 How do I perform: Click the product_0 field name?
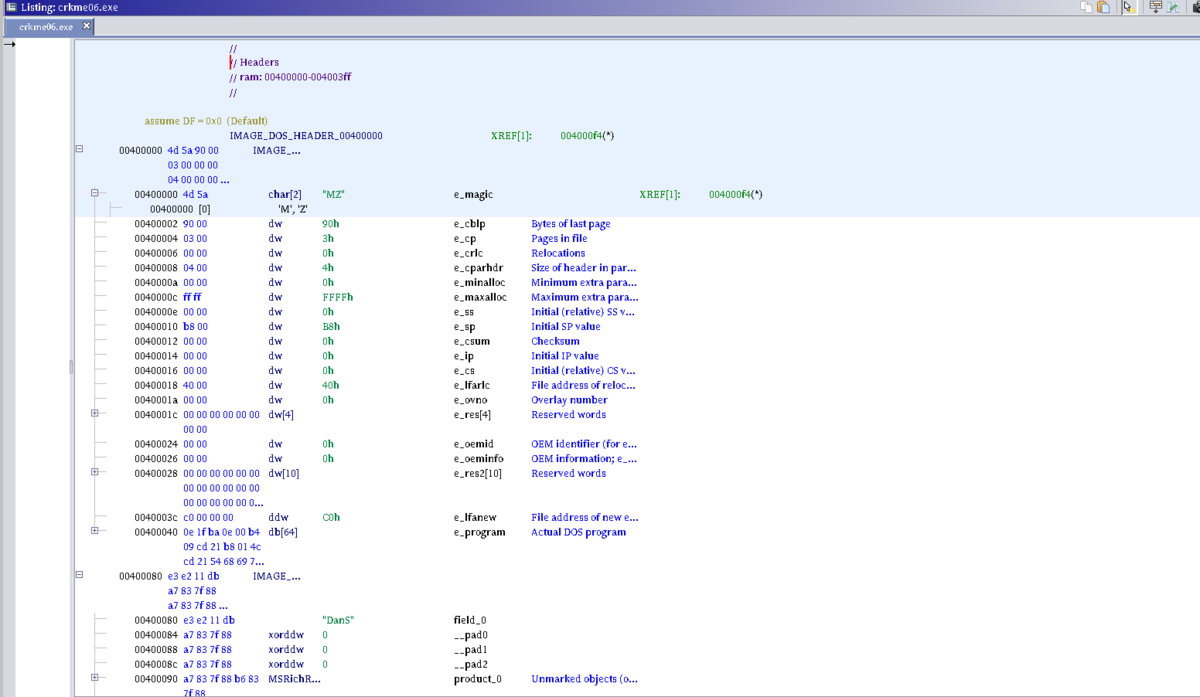477,679
